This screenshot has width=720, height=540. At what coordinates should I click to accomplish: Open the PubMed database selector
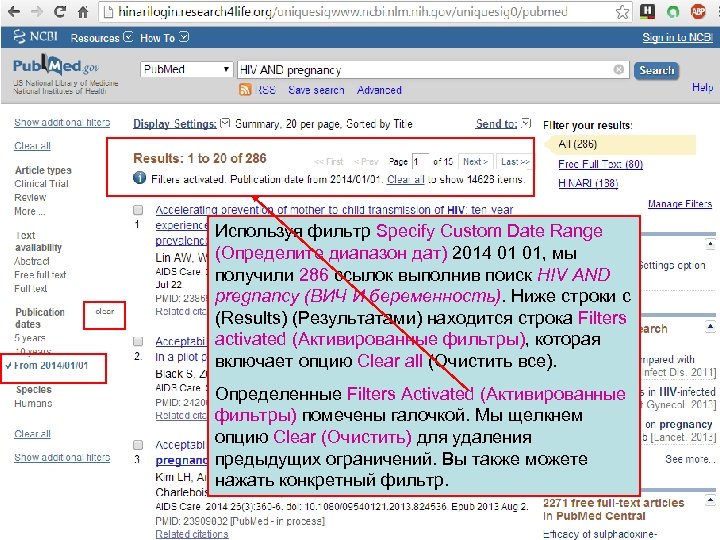[186, 69]
